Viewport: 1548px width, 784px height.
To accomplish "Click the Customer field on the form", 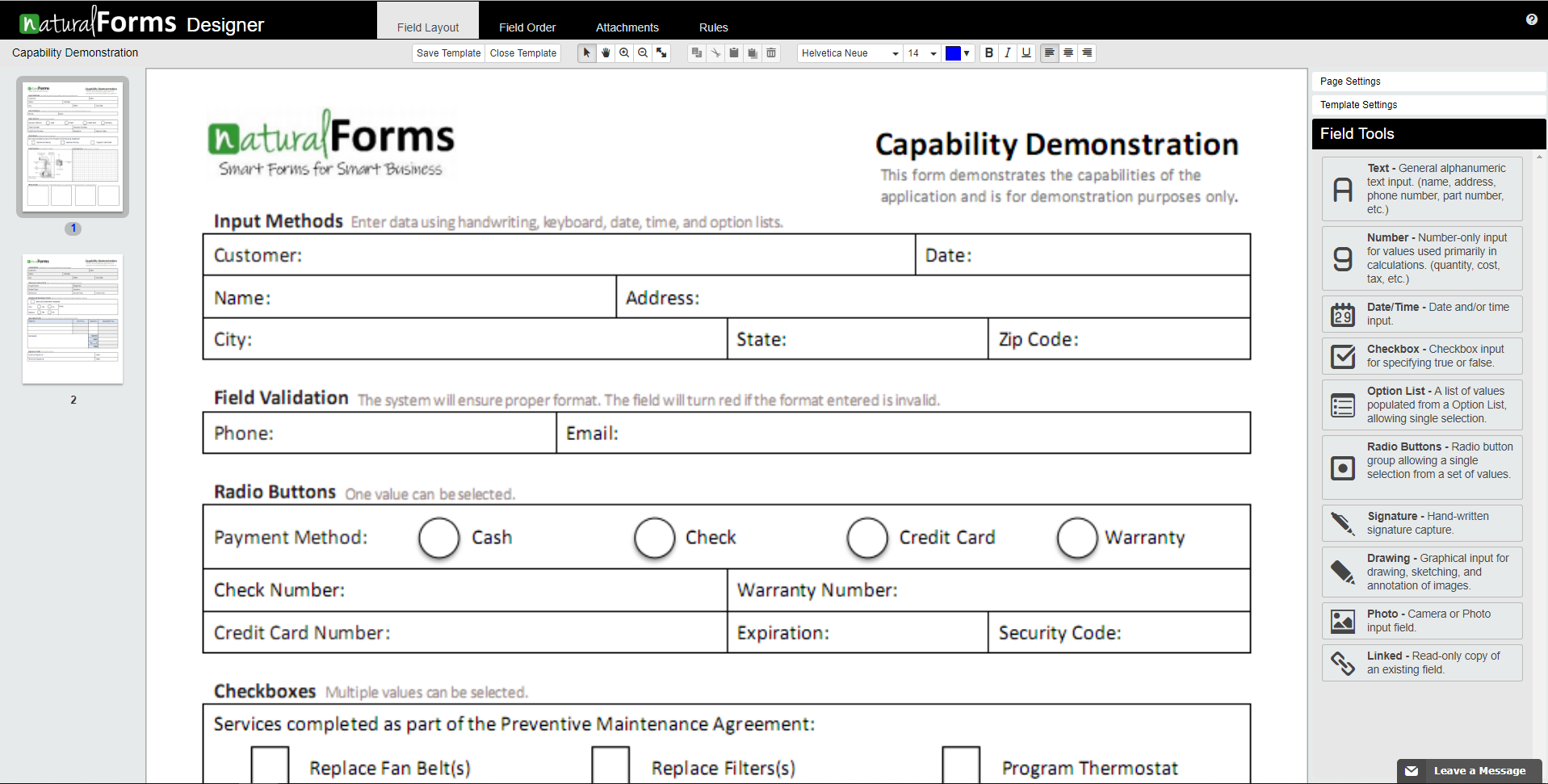I will pyautogui.click(x=559, y=255).
